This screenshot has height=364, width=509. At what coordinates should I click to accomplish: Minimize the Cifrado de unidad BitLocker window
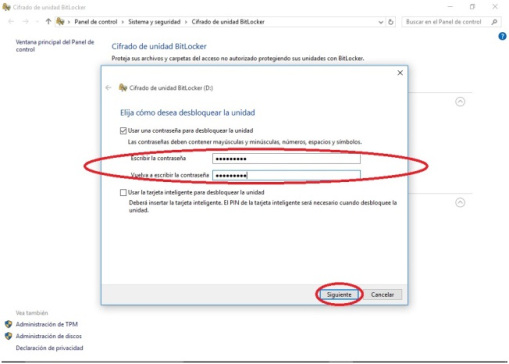pyautogui.click(x=450, y=7)
